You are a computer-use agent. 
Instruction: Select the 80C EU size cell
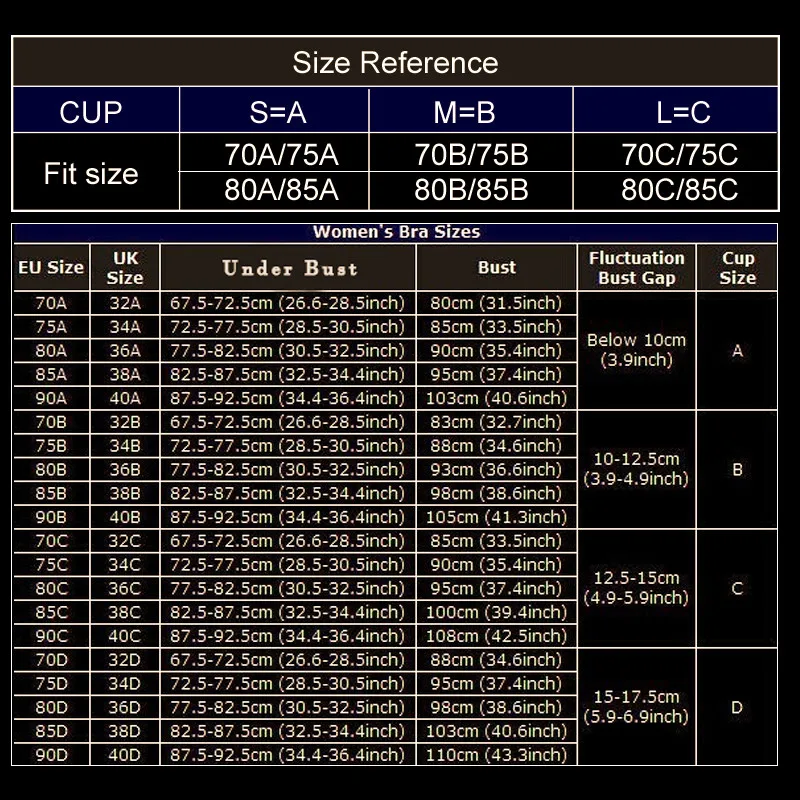pos(51,588)
